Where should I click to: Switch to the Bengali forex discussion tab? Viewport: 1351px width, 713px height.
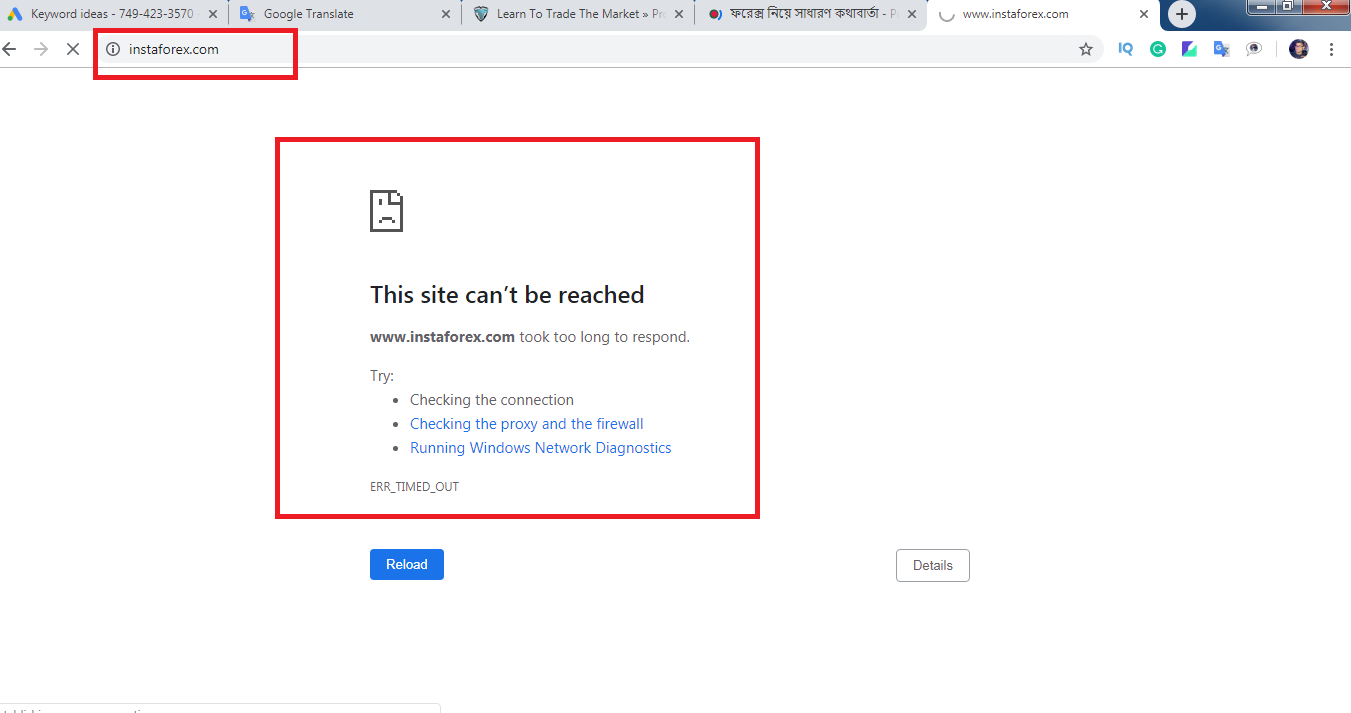811,14
